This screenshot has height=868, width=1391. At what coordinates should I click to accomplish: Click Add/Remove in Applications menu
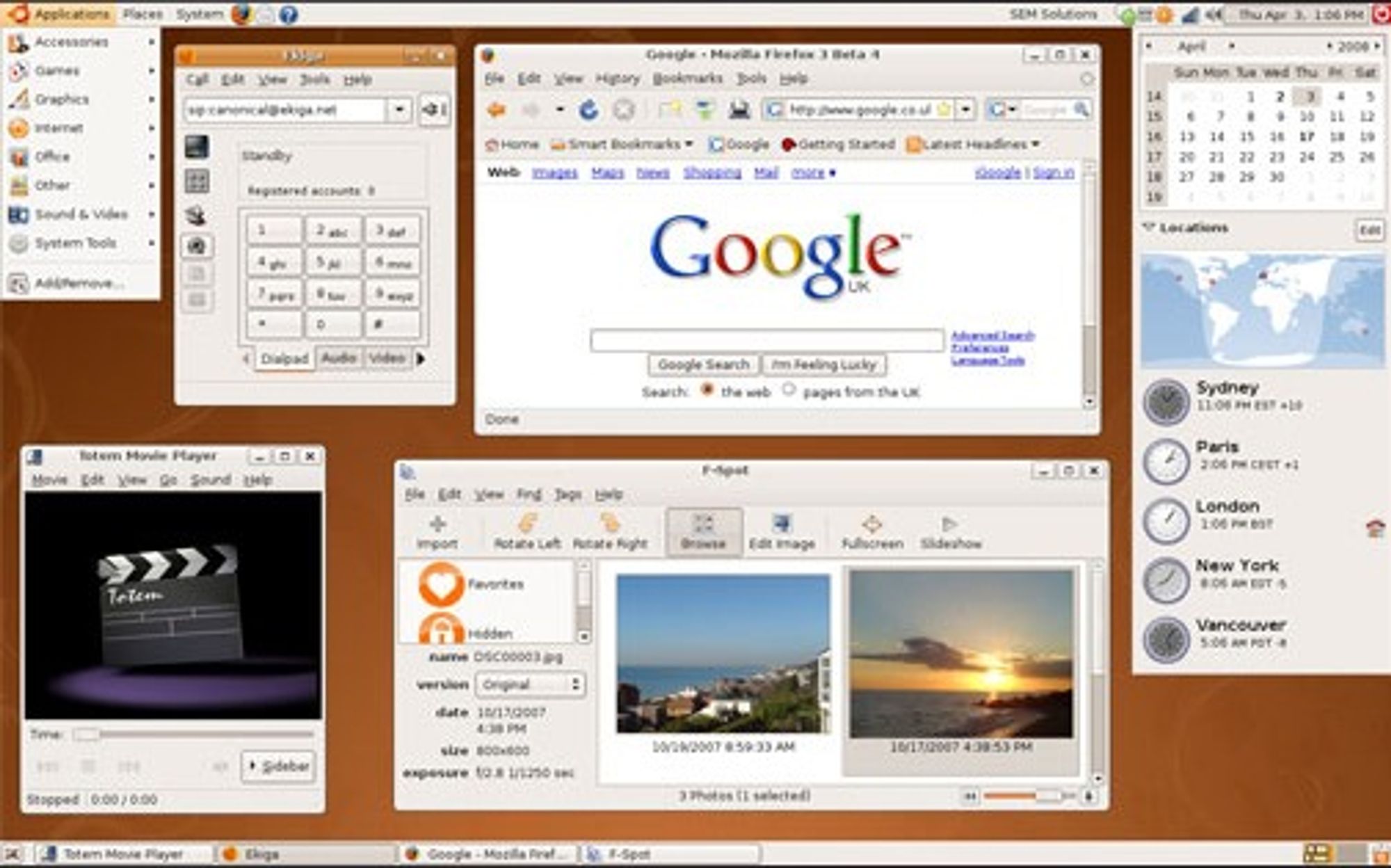(81, 283)
